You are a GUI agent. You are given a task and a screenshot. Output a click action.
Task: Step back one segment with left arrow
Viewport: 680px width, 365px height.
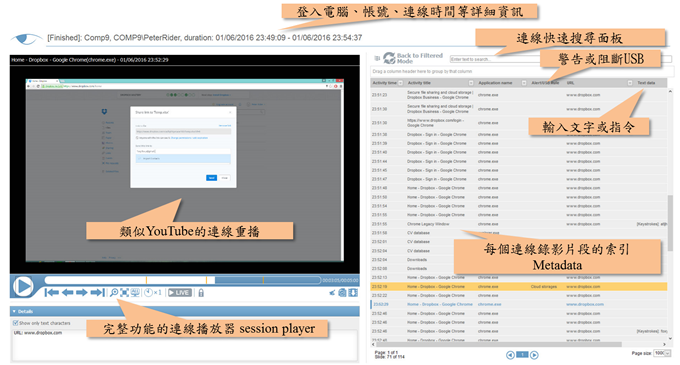click(x=67, y=293)
